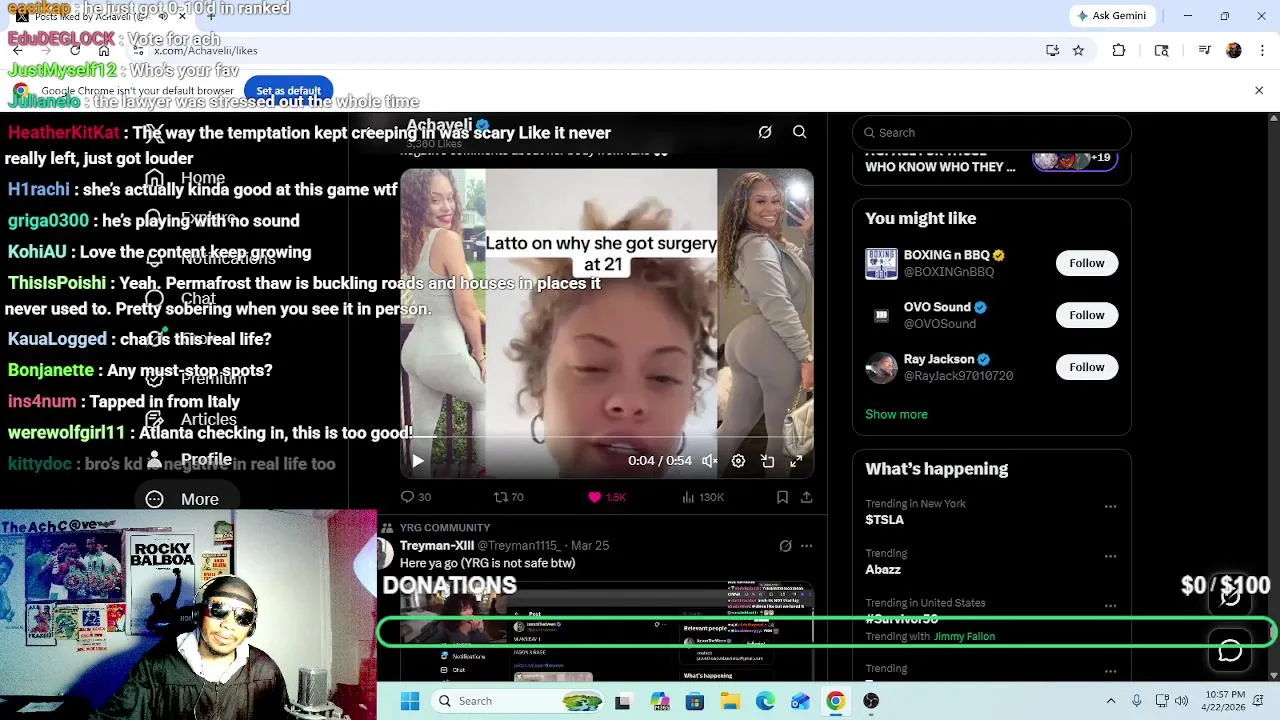Screen dimensions: 1280x720
Task: Open the Windows Start menu
Action: click(410, 701)
